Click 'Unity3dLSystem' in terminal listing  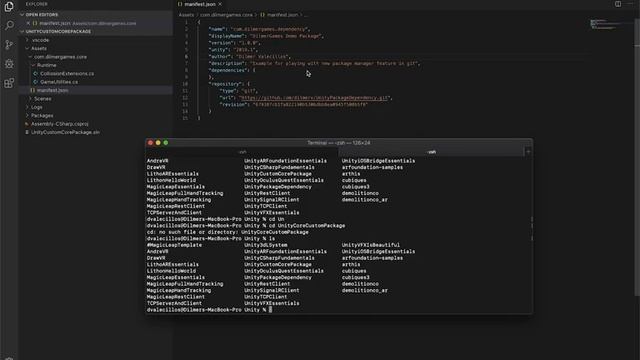click(x=265, y=245)
